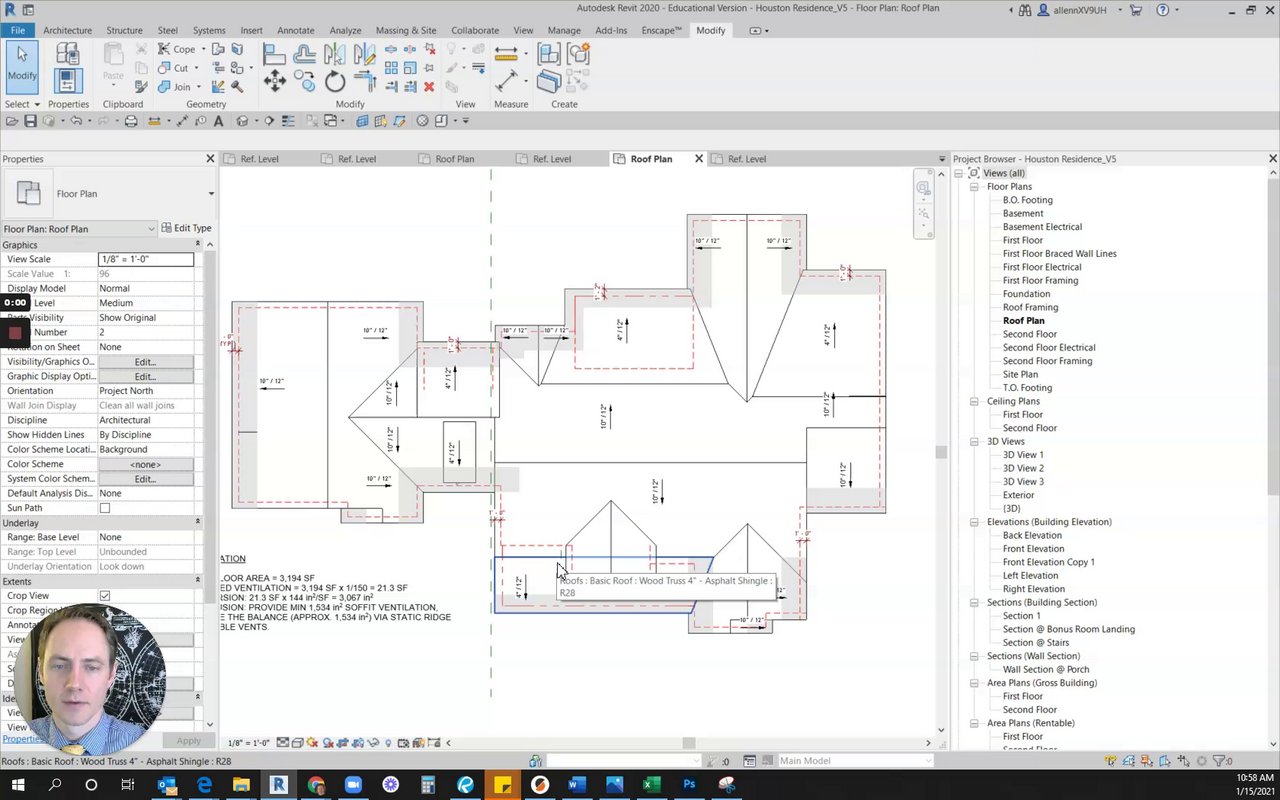The image size is (1280, 800).
Task: Click Edit button for Visibility/Graphics Overrides
Action: pyautogui.click(x=145, y=362)
